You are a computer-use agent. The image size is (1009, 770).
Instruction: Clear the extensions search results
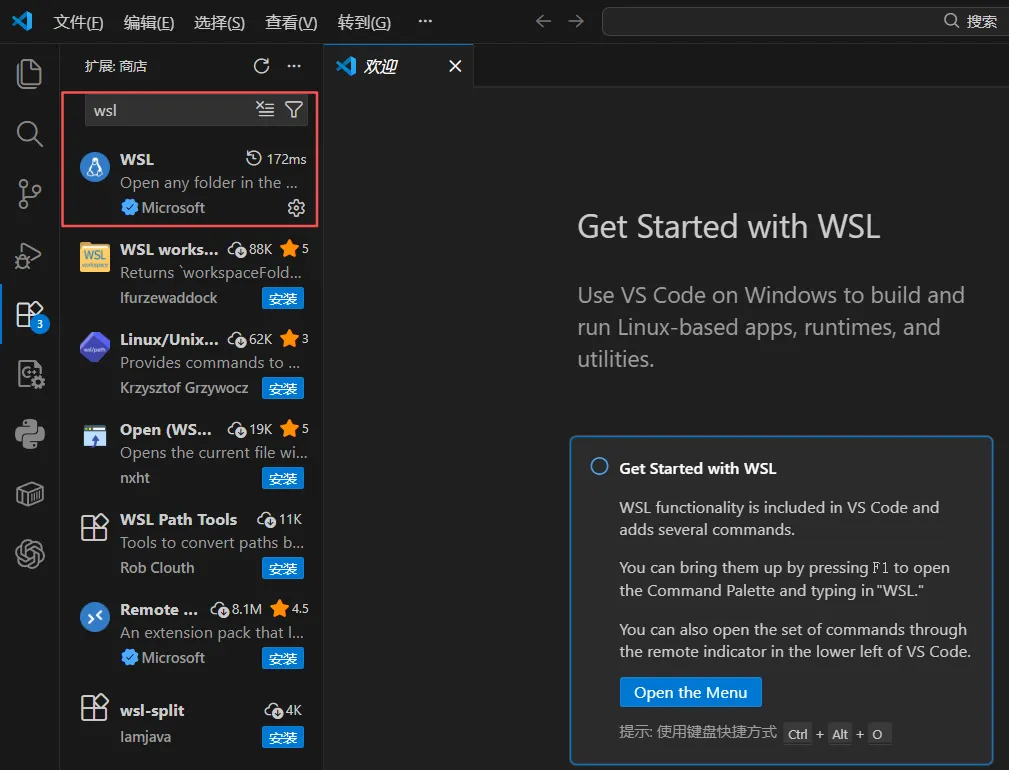tap(265, 109)
